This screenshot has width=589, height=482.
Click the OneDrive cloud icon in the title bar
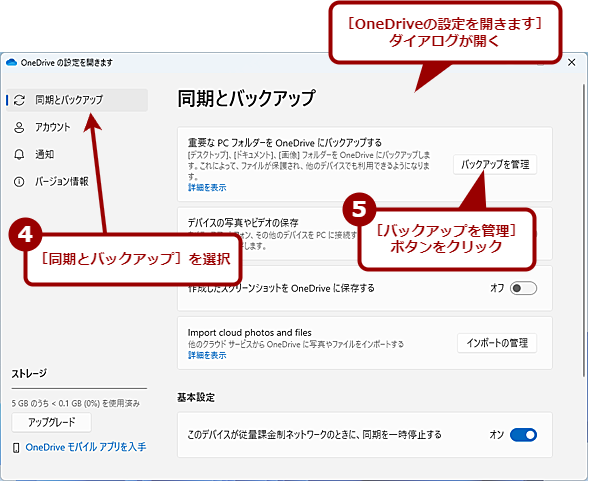click(12, 62)
